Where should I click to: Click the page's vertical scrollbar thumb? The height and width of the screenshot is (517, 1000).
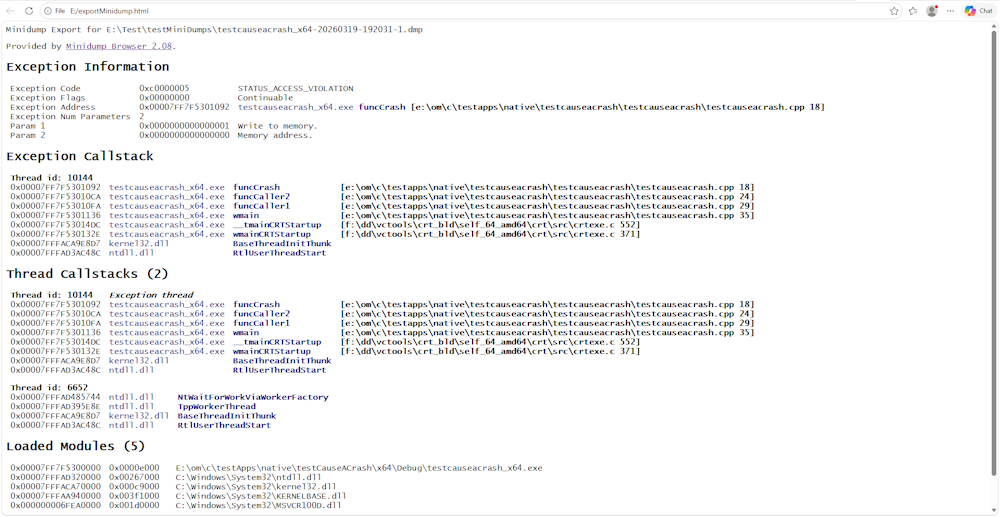point(994,252)
